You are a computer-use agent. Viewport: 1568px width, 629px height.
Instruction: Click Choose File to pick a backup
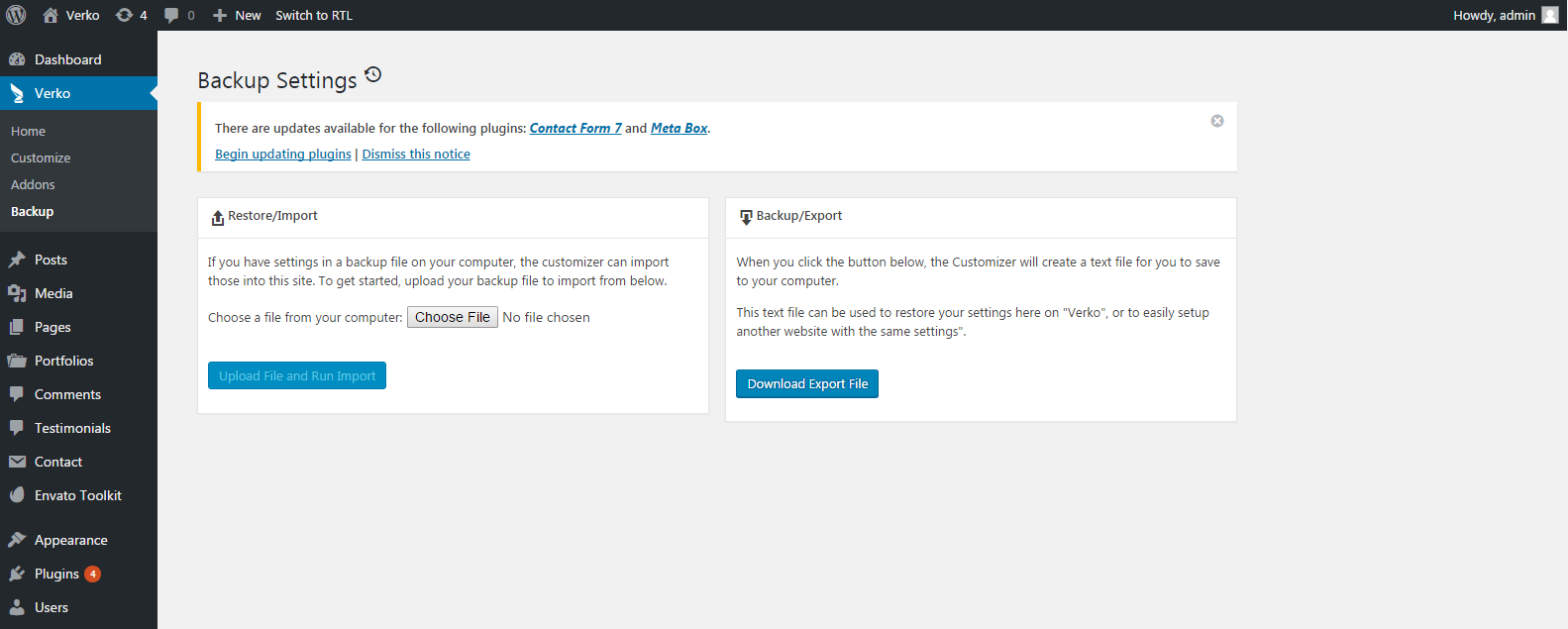[453, 317]
